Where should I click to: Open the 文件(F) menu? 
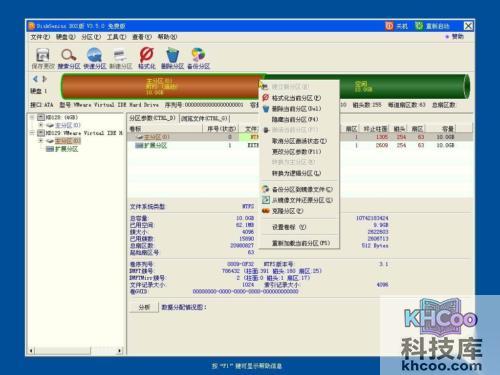tap(40, 37)
